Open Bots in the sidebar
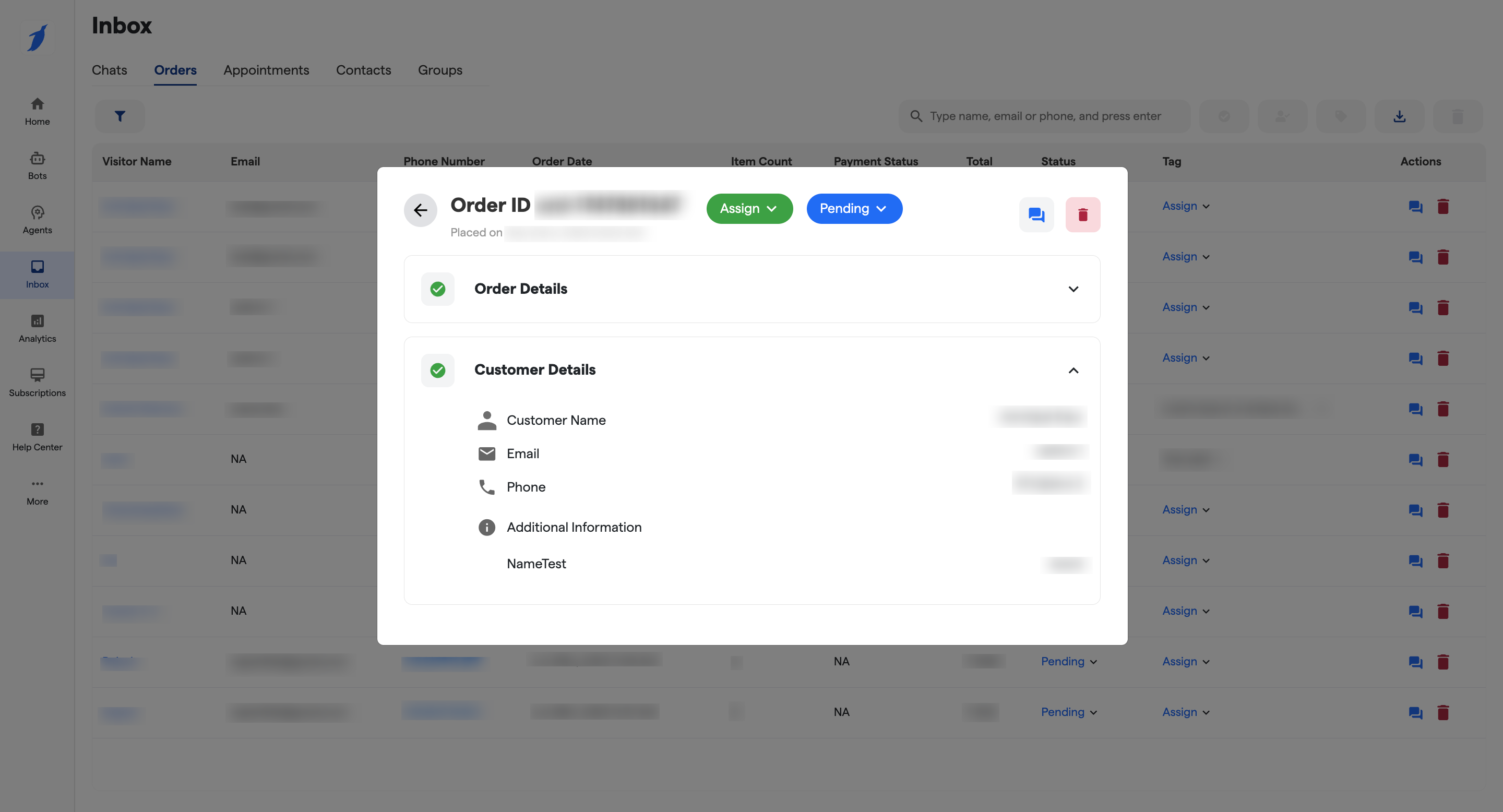 point(38,165)
